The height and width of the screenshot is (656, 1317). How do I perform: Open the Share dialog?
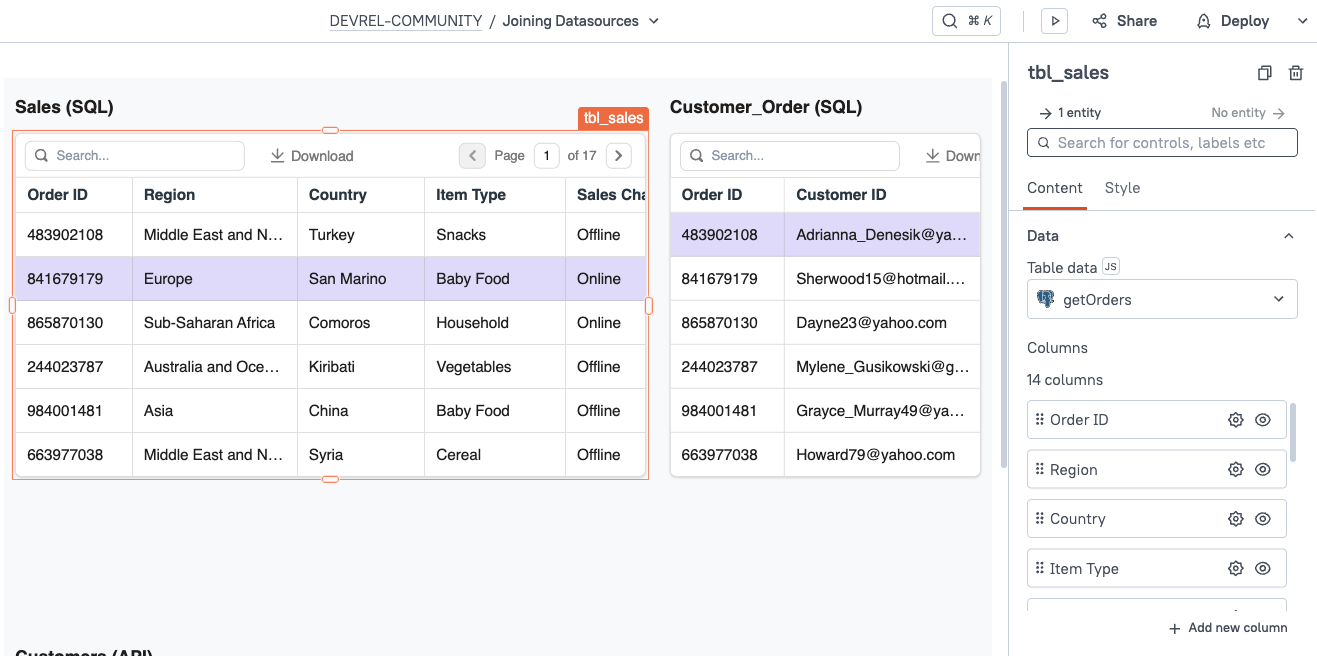point(1124,20)
